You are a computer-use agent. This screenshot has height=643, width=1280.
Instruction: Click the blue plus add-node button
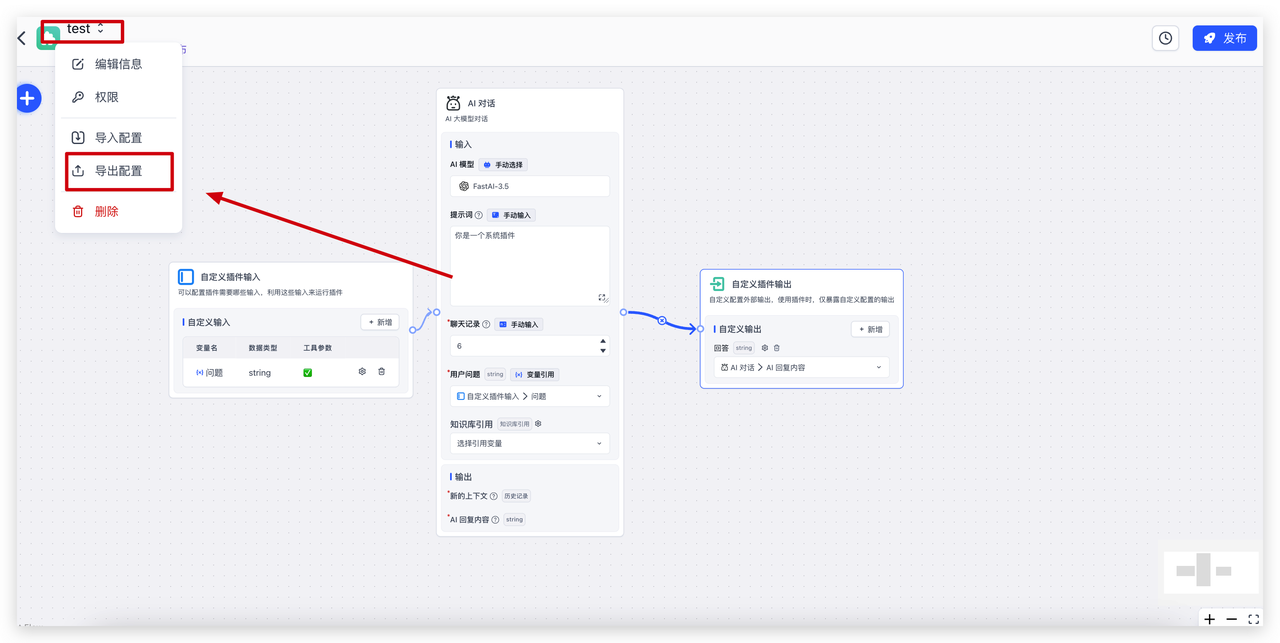28,98
